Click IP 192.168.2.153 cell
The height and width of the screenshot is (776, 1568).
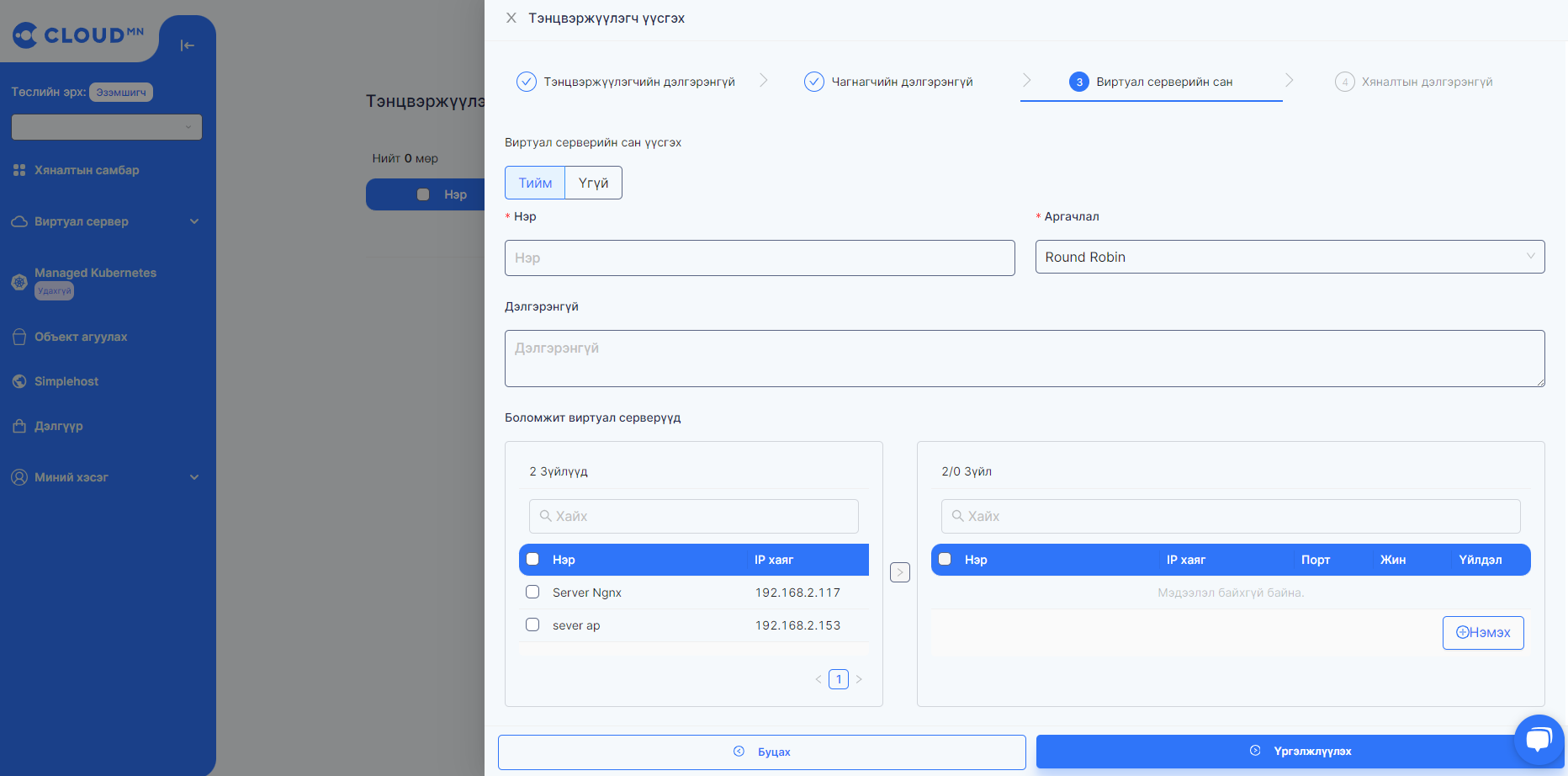pyautogui.click(x=797, y=625)
